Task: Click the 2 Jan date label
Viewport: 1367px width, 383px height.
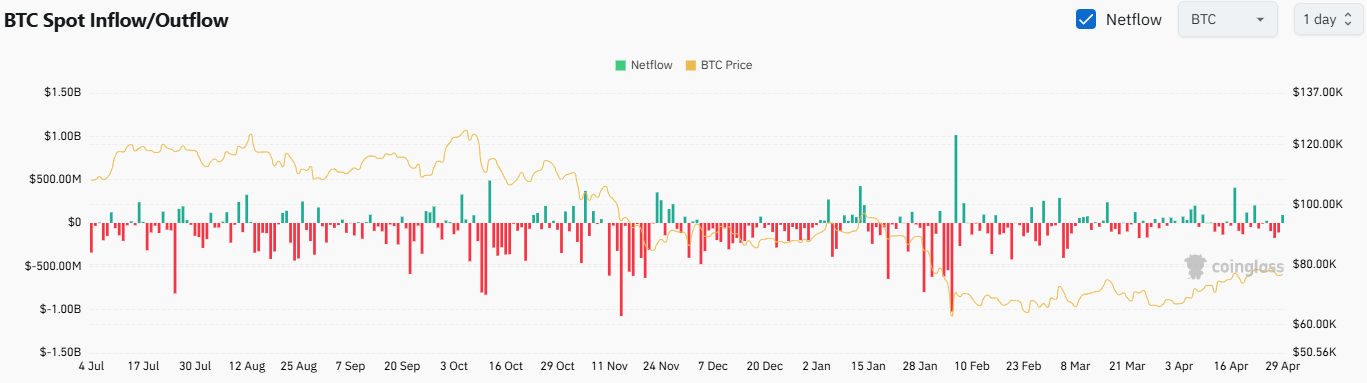Action: (816, 367)
